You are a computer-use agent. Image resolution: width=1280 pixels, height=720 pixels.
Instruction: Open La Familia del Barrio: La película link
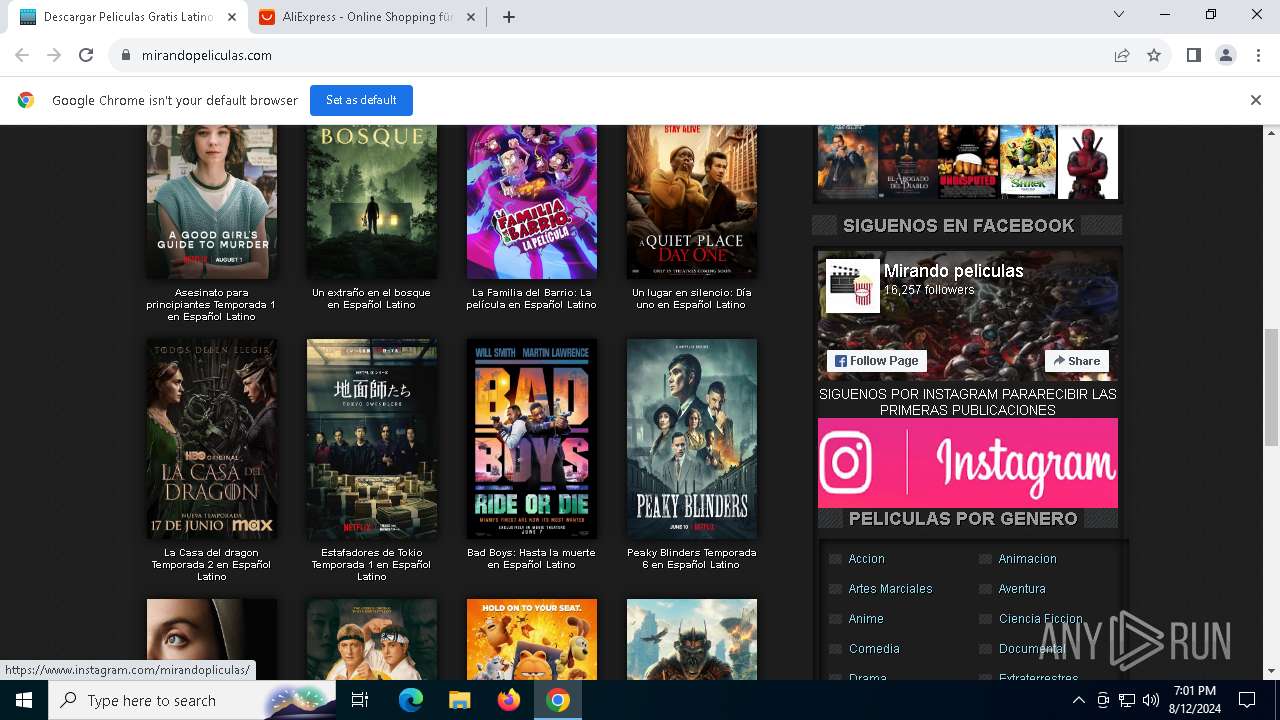[531, 299]
